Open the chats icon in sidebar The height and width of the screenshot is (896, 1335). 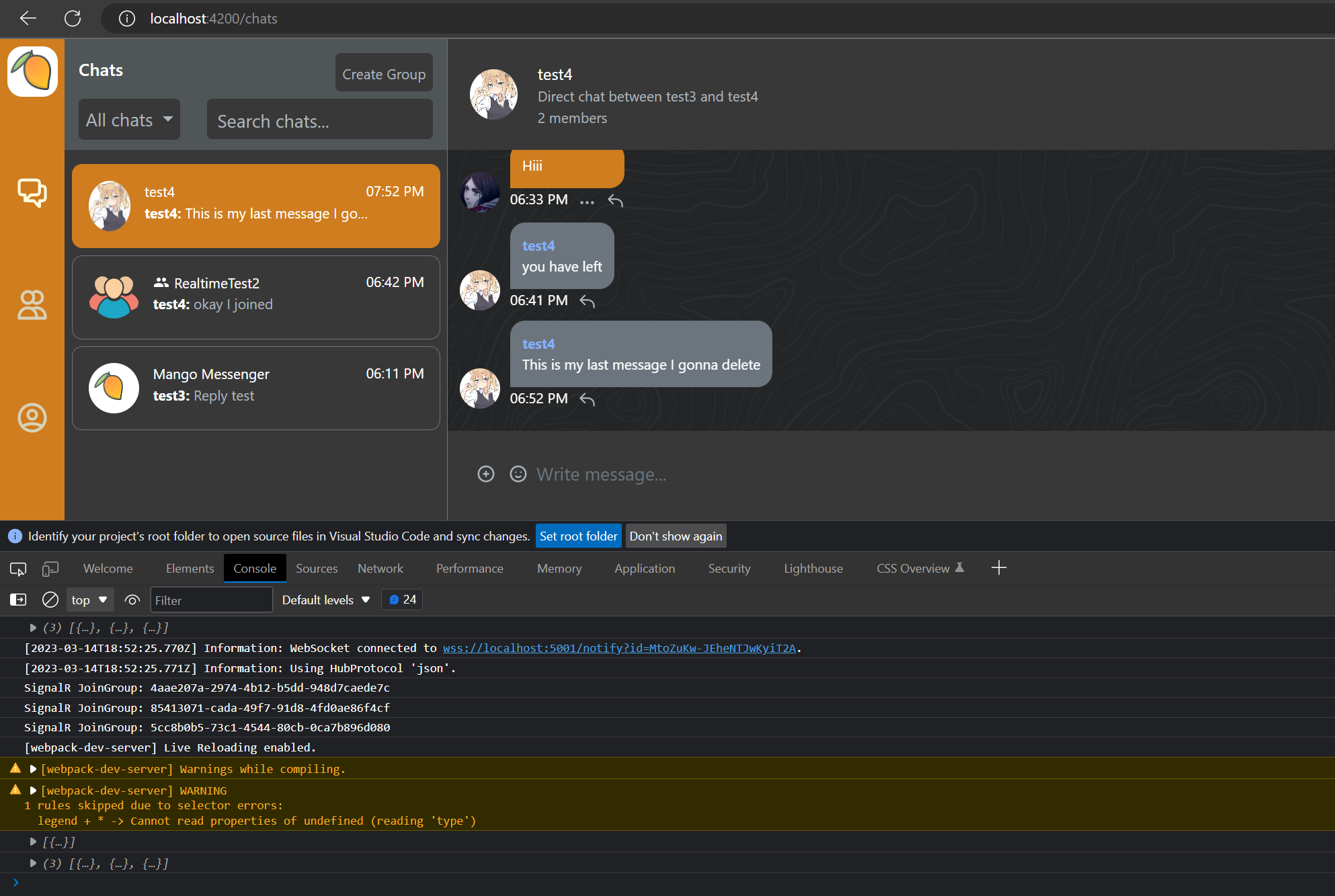pos(32,193)
